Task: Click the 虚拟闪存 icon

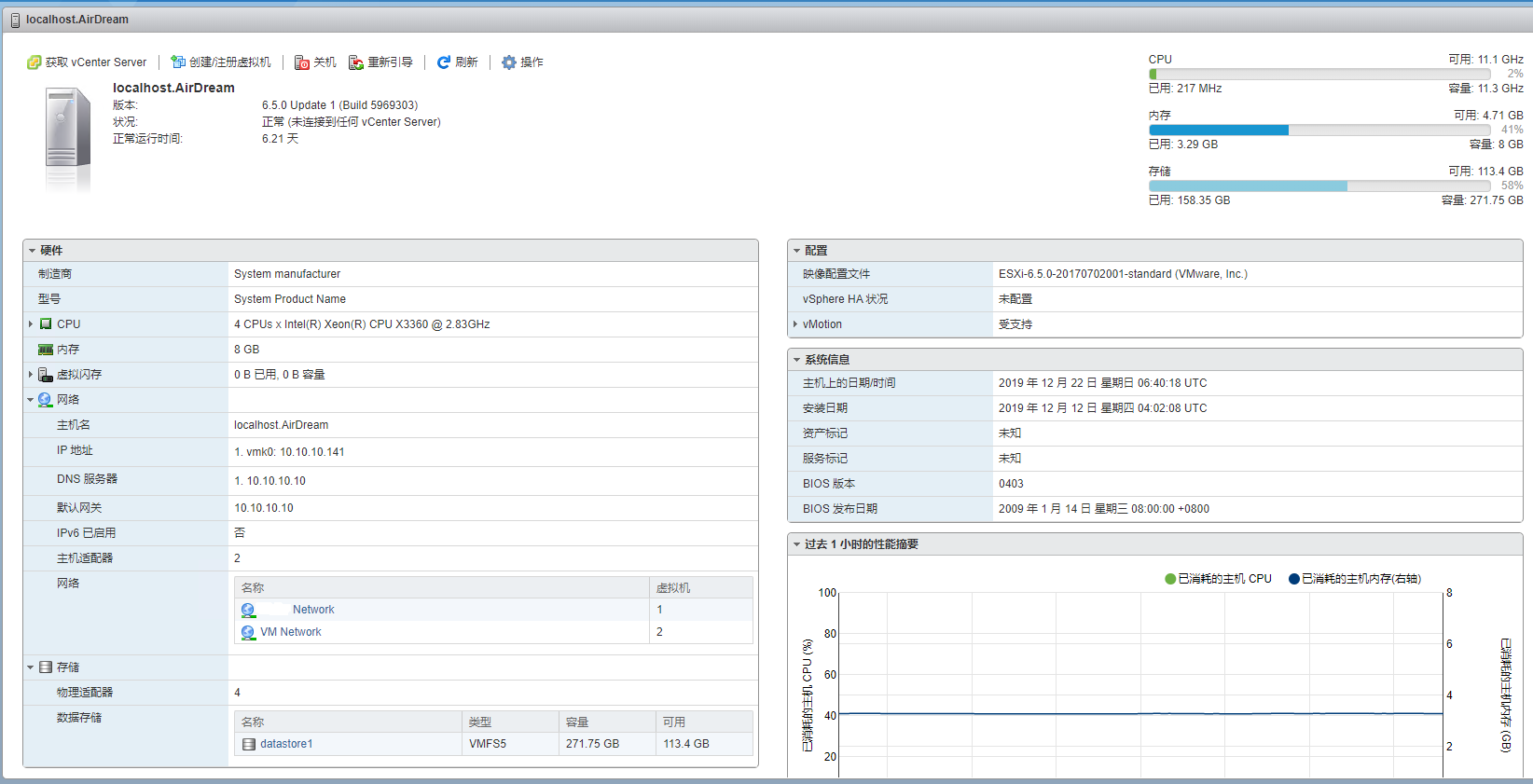Action: click(46, 375)
